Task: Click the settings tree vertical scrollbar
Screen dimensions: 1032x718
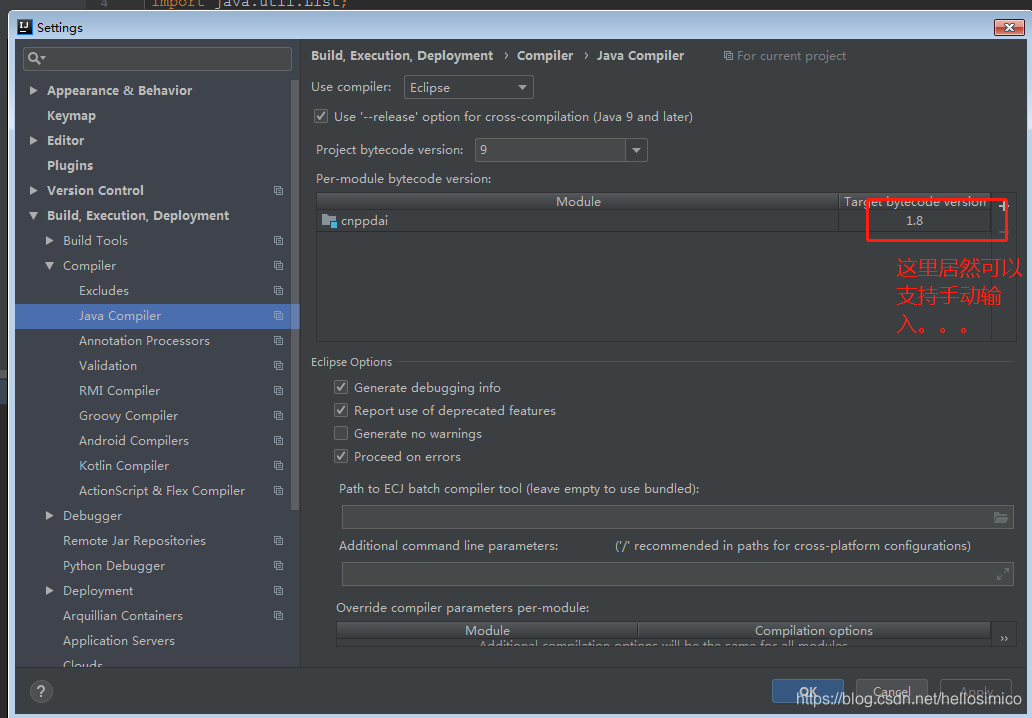Action: coord(295,296)
